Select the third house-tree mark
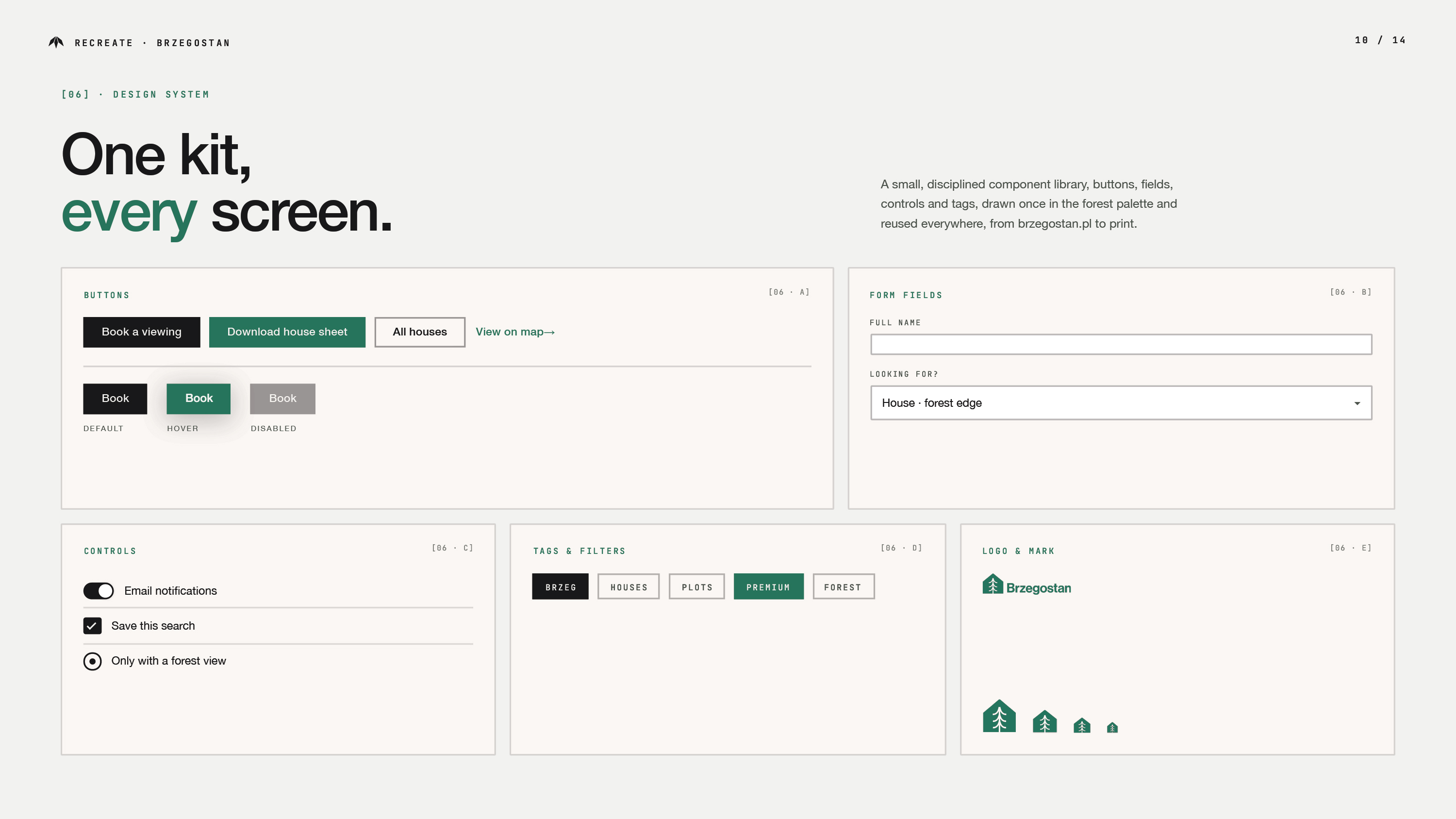The width and height of the screenshot is (1456, 819). pos(1082,725)
